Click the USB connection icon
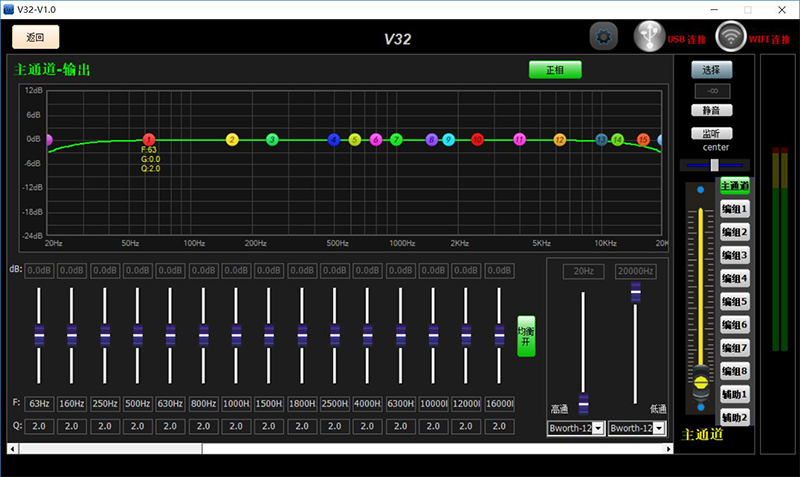The width and height of the screenshot is (800, 477). (649, 37)
